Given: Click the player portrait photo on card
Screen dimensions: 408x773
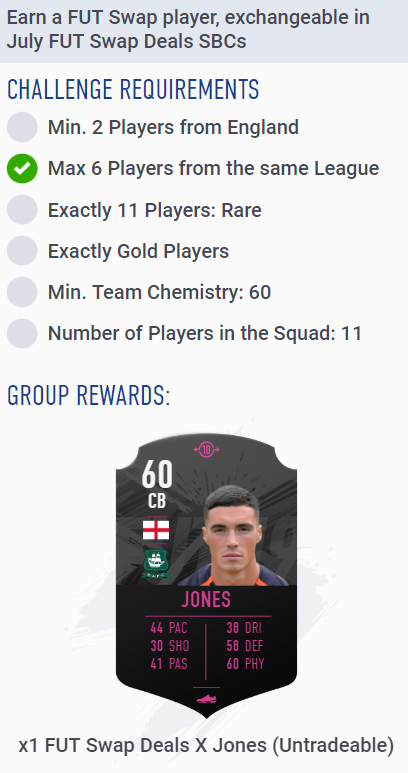Looking at the screenshot, I should tap(232, 535).
